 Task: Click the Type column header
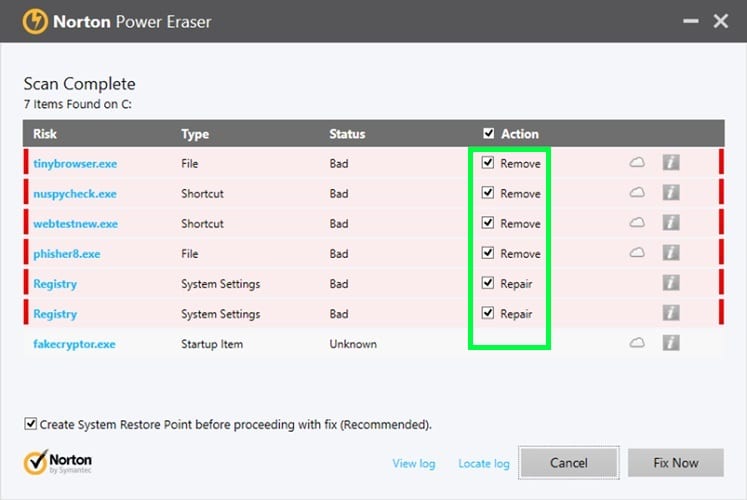(x=195, y=134)
